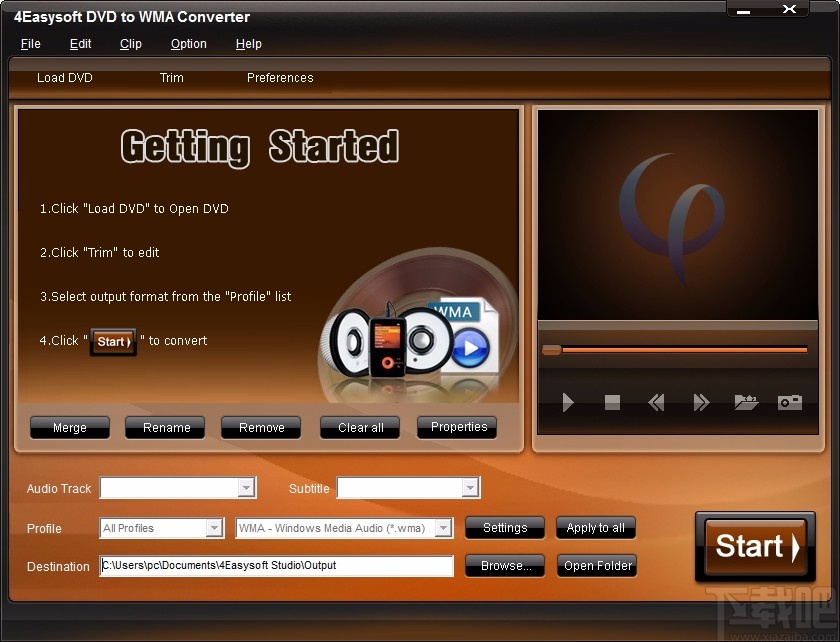Click Apply to all

[595, 528]
